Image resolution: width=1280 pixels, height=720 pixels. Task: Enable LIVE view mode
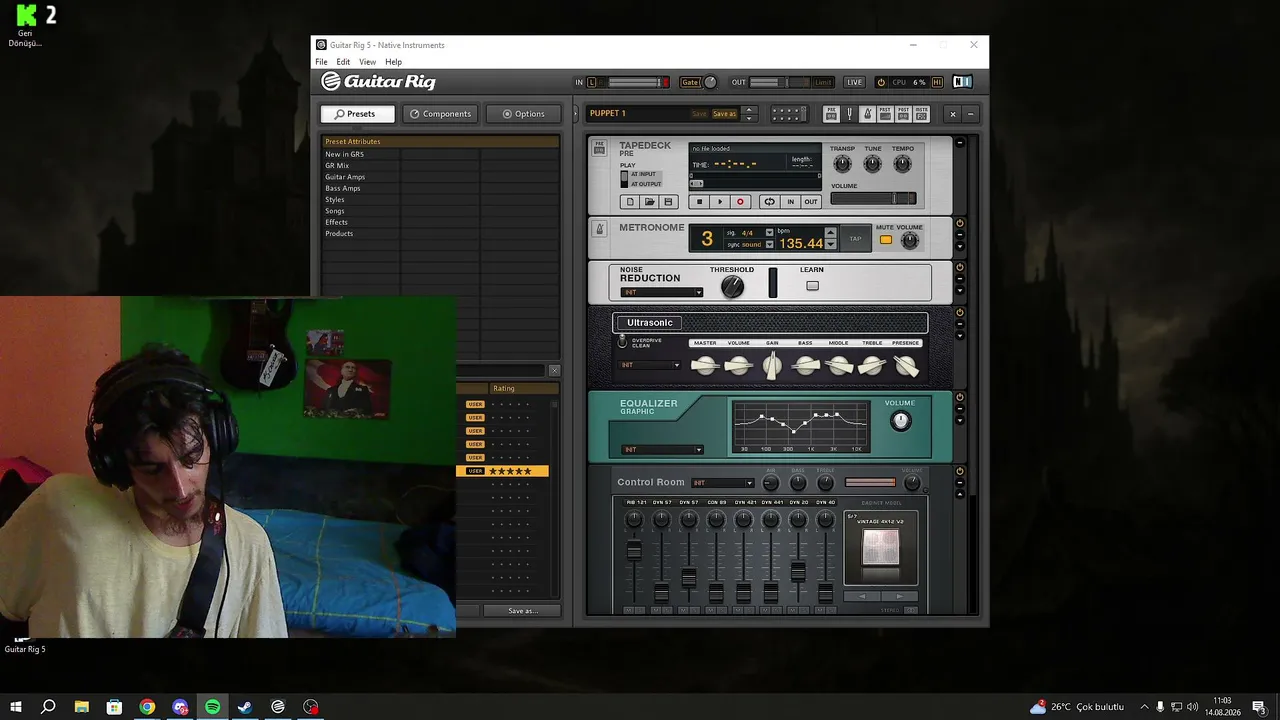(854, 82)
